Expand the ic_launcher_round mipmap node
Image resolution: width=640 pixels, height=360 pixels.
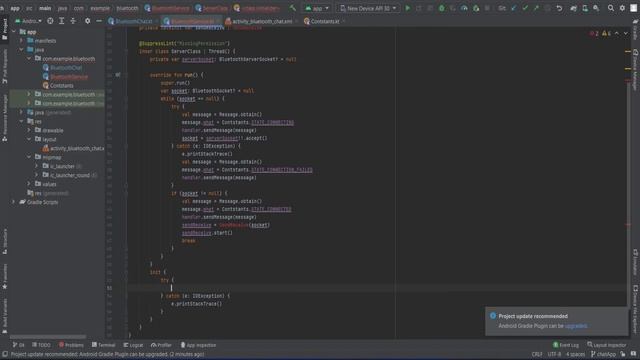(36, 176)
